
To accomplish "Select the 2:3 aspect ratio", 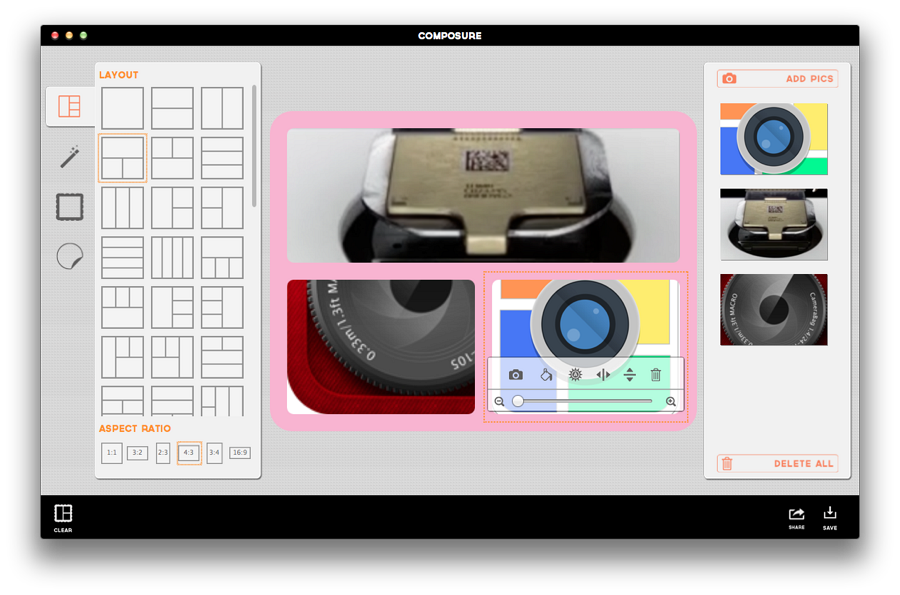I will (163, 453).
